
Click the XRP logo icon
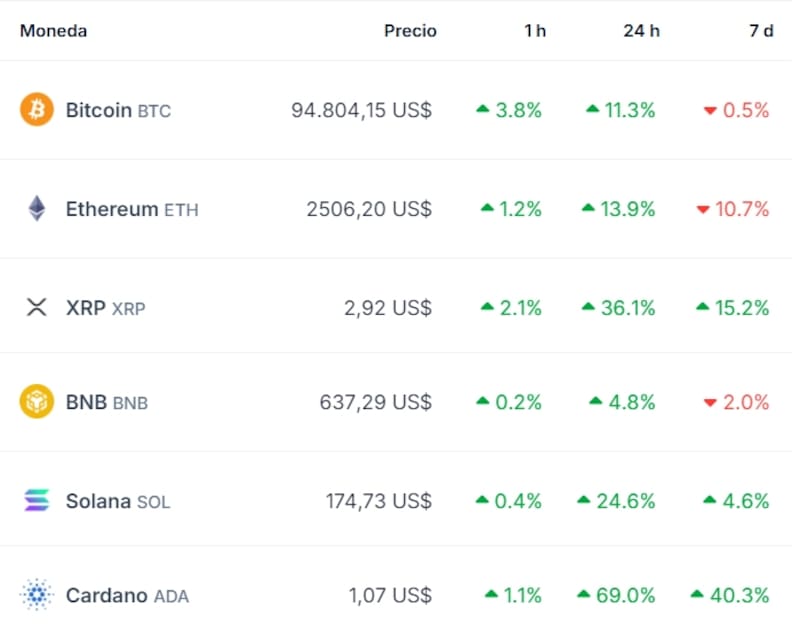[36, 307]
